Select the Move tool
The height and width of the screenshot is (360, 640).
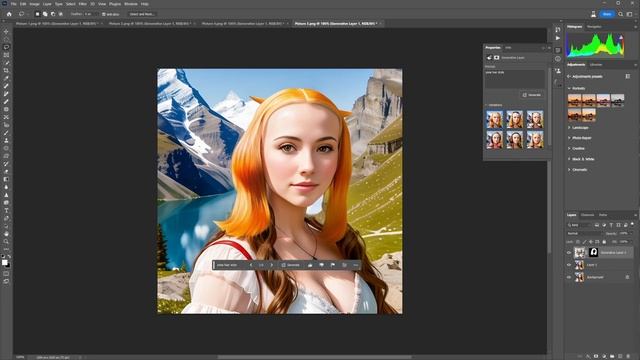tap(6, 31)
